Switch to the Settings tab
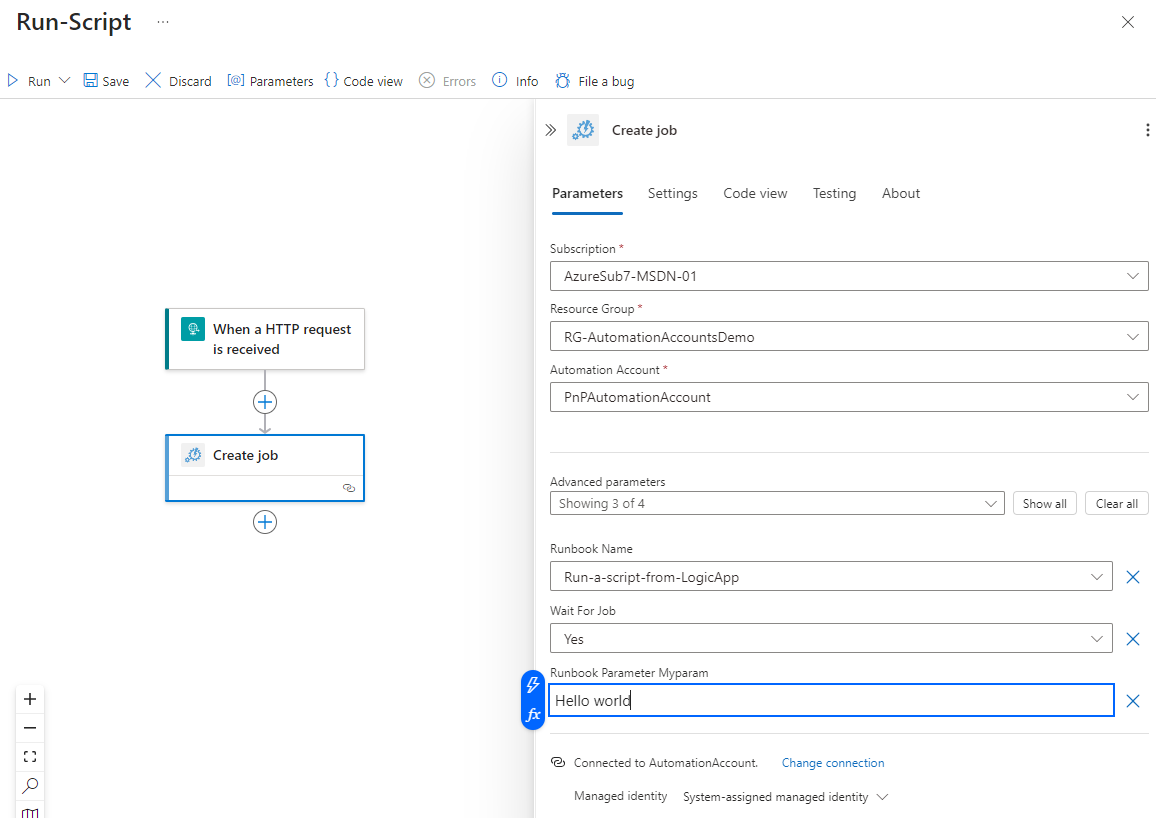 (672, 194)
